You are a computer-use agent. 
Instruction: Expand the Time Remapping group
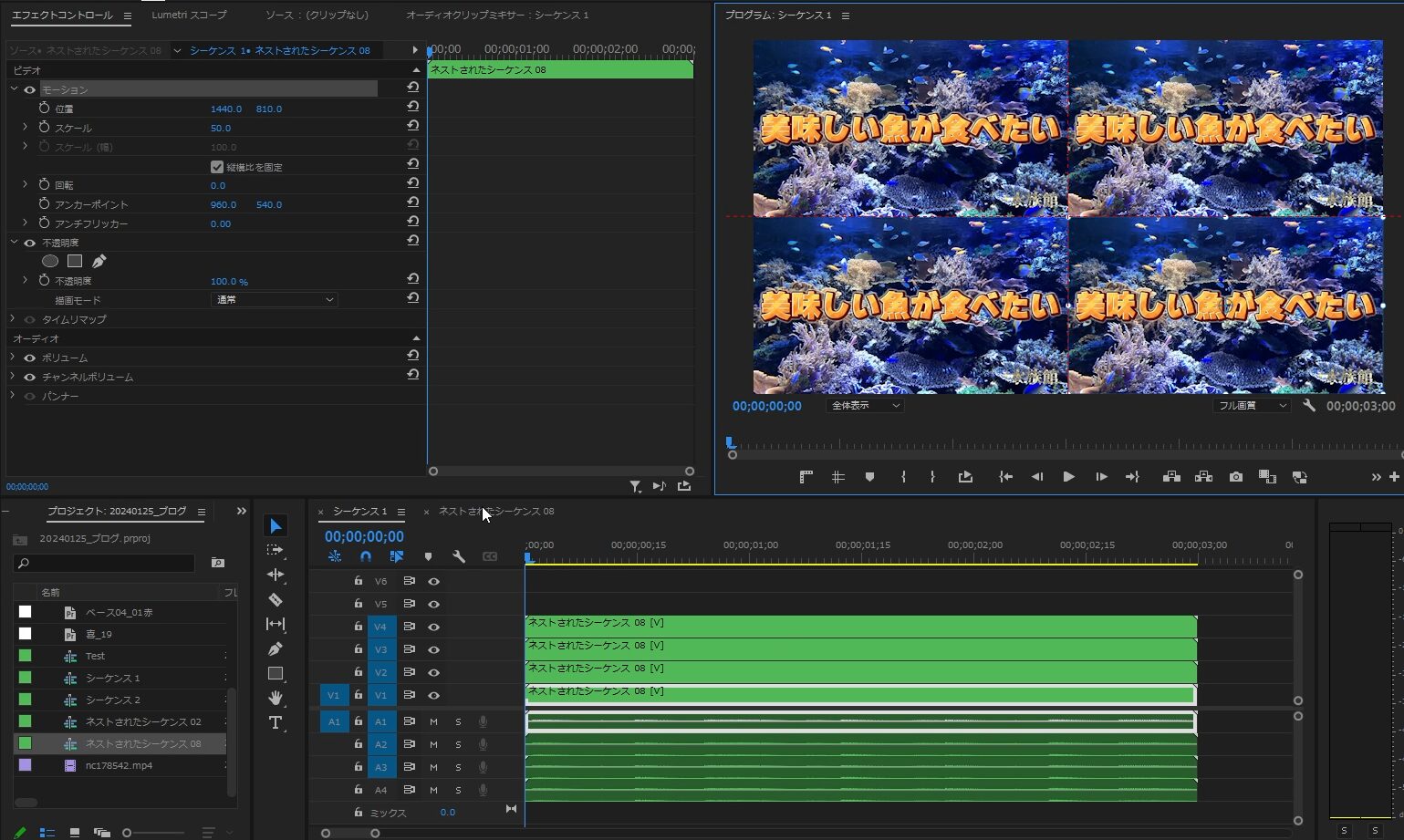13,319
